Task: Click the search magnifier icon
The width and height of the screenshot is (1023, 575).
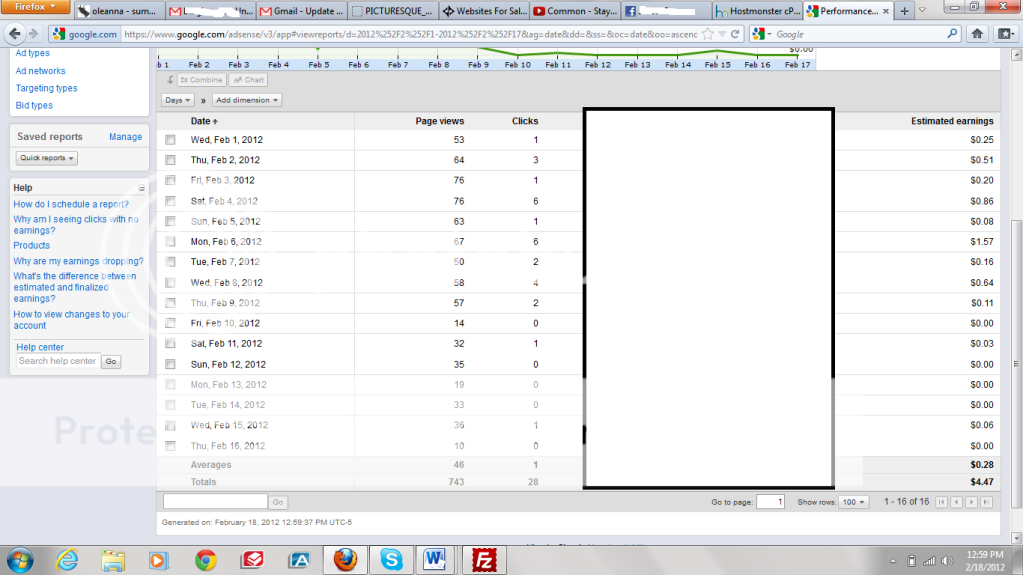Action: point(953,33)
